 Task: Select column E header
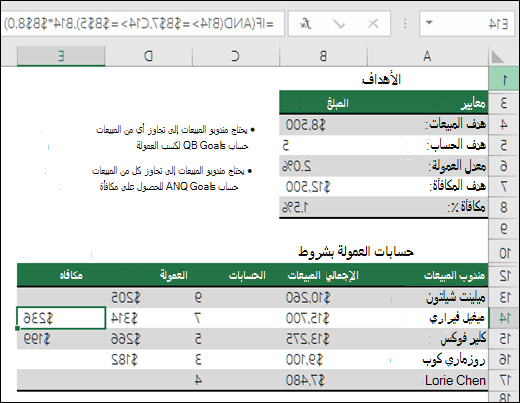tap(61, 56)
